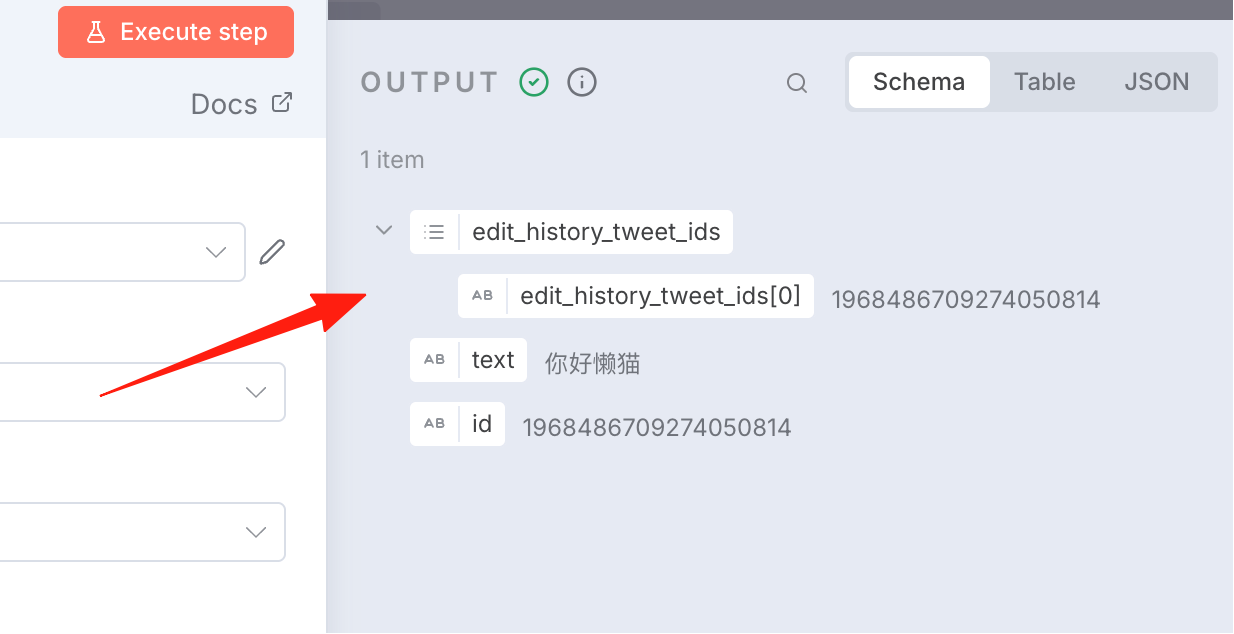This screenshot has height=634, width=1234.
Task: Open the middle dropdown field
Action: point(143,392)
